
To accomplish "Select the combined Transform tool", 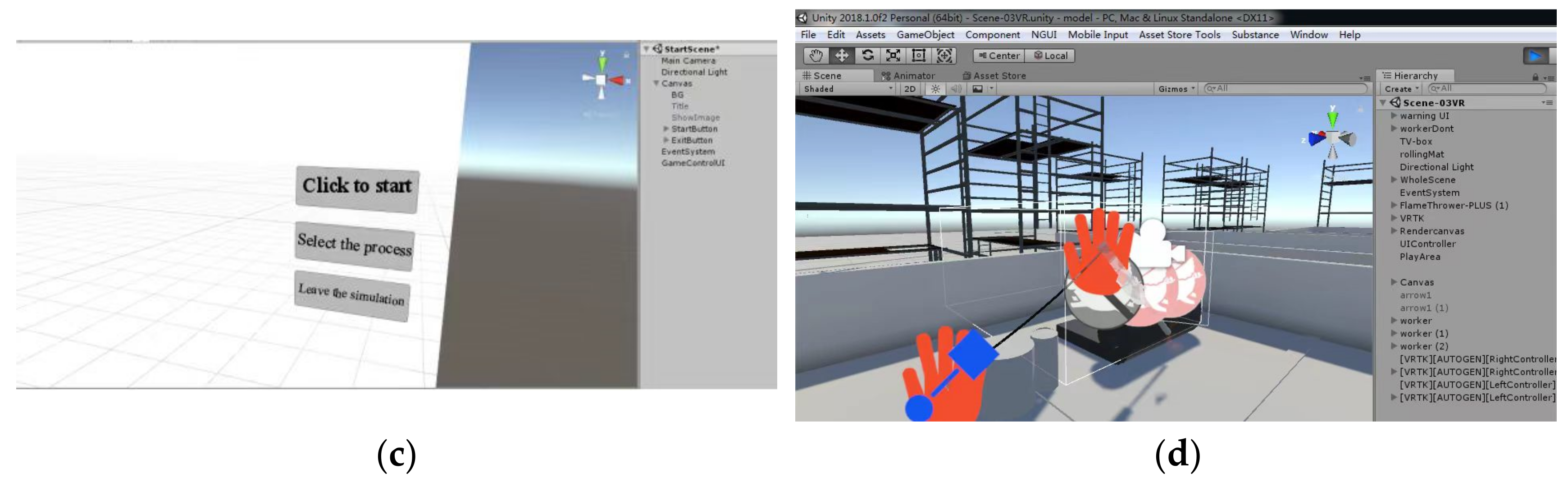I will pos(944,55).
